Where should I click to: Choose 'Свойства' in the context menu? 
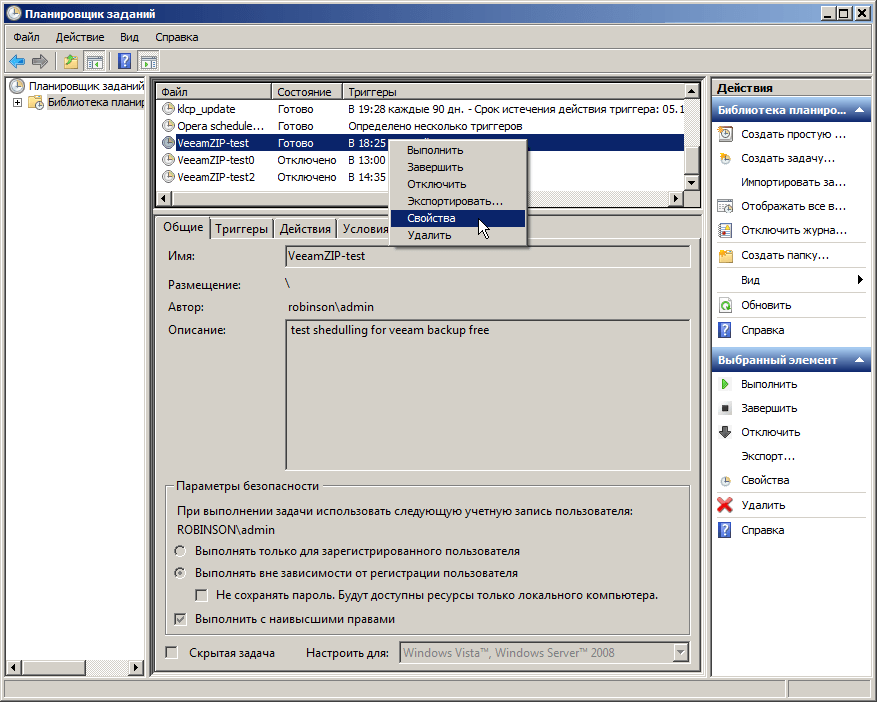[431, 218]
